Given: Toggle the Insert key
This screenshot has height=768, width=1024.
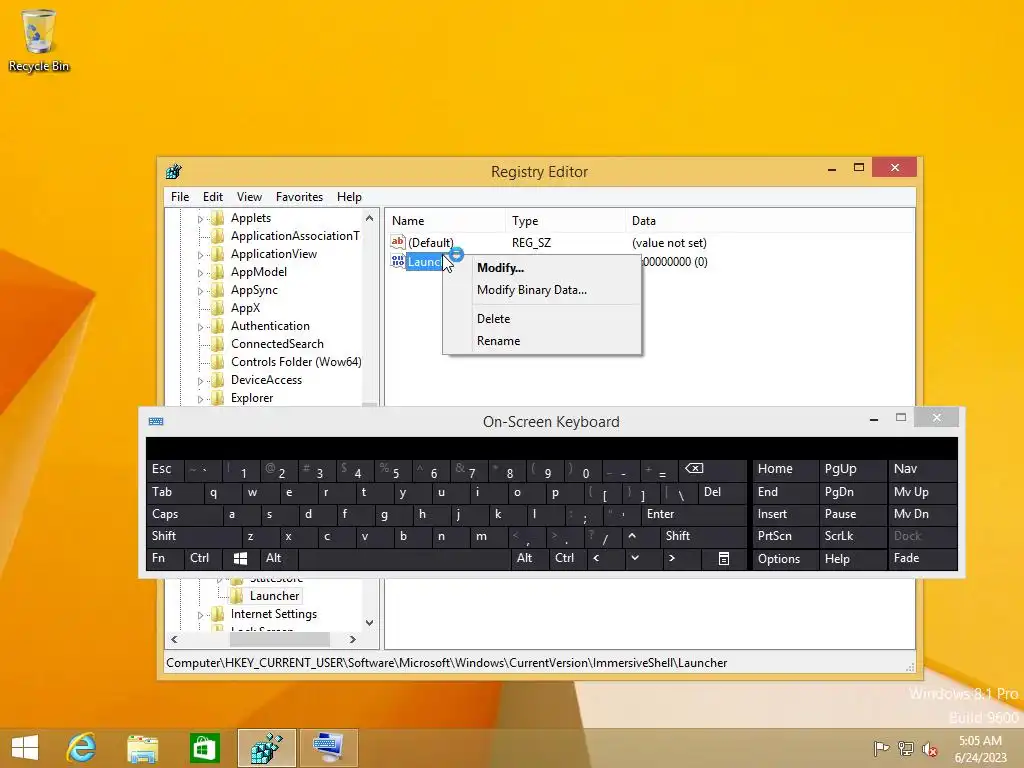Looking at the screenshot, I should coord(785,515).
